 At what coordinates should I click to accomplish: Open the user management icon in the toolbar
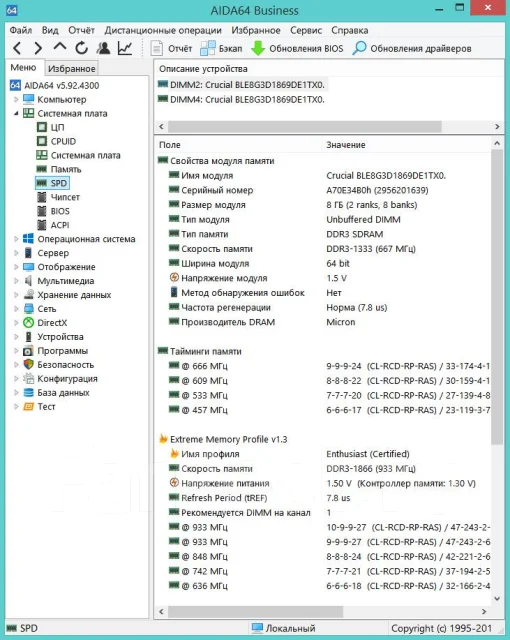pyautogui.click(x=103, y=48)
